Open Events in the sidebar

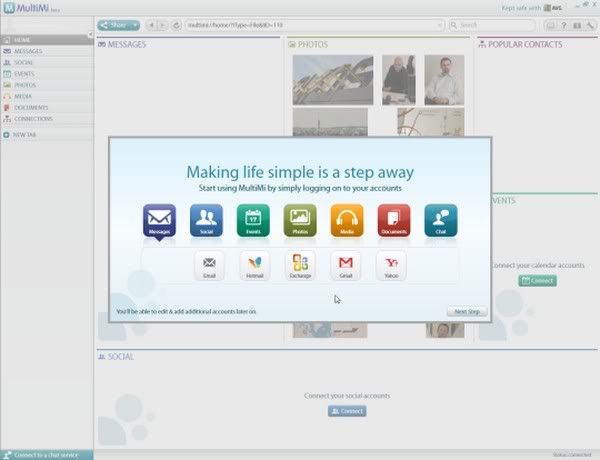tap(47, 73)
